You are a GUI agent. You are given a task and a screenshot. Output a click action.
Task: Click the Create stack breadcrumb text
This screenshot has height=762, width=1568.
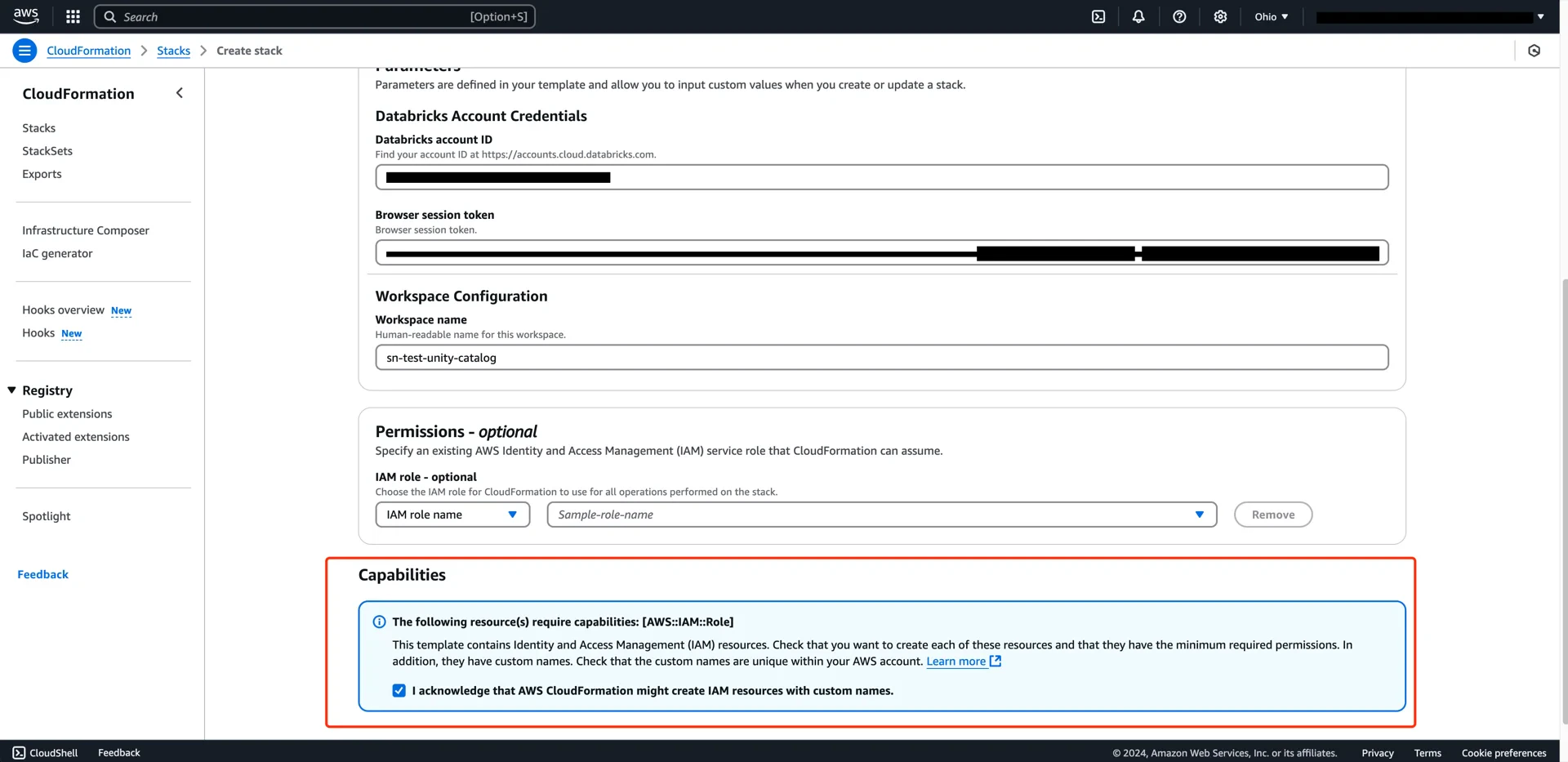(x=249, y=51)
